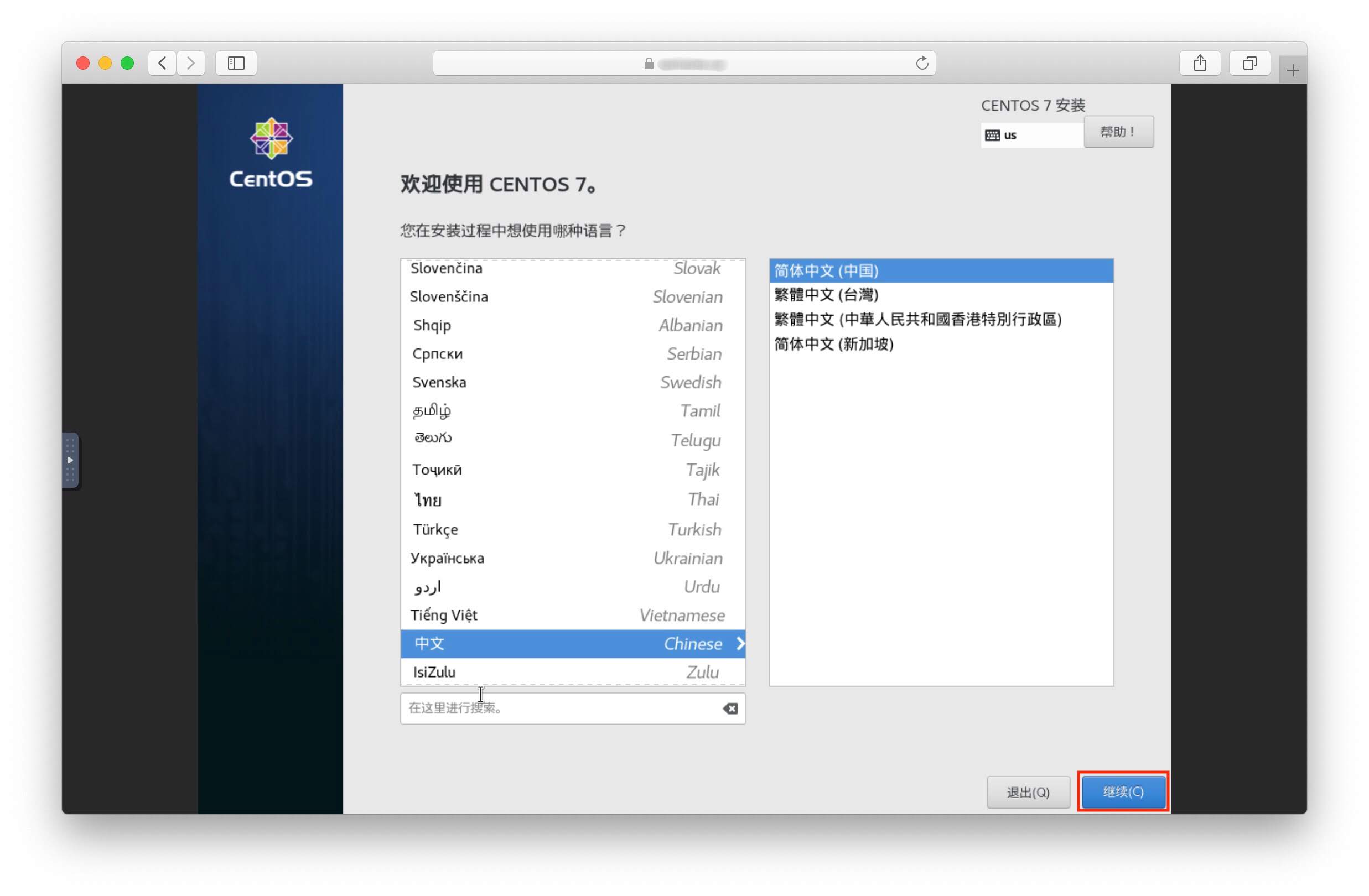The image size is (1369, 896).
Task: Select Svenska (Swedish) language
Action: pos(573,382)
